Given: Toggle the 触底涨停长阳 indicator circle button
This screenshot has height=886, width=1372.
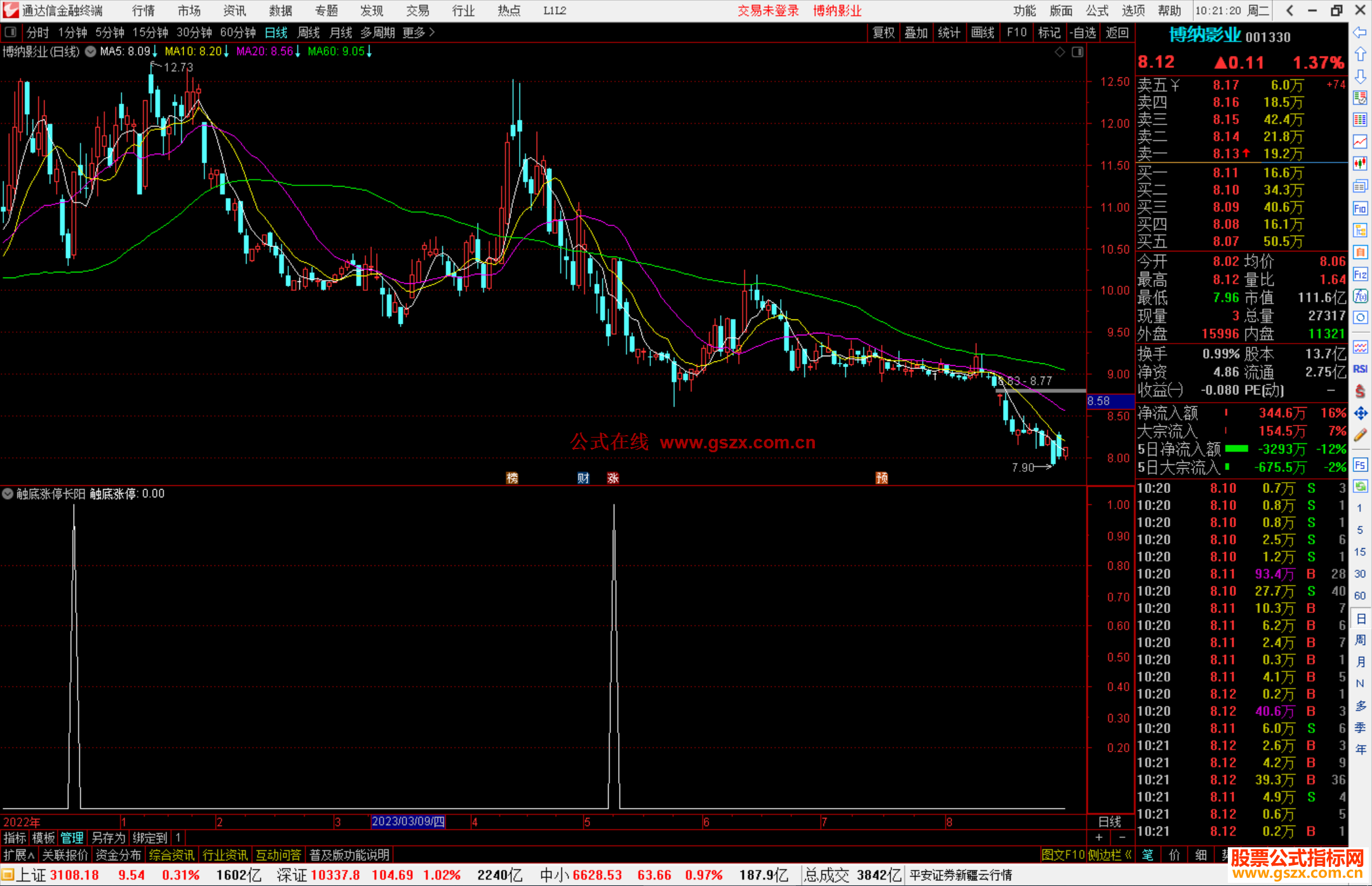Looking at the screenshot, I should tap(8, 493).
